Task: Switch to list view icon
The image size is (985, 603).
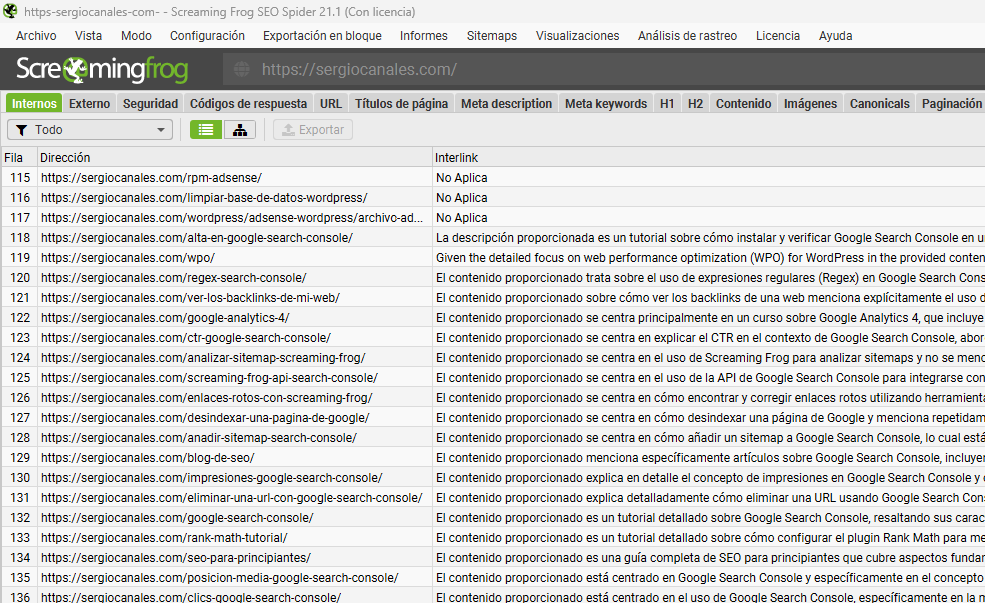Action: 206,130
